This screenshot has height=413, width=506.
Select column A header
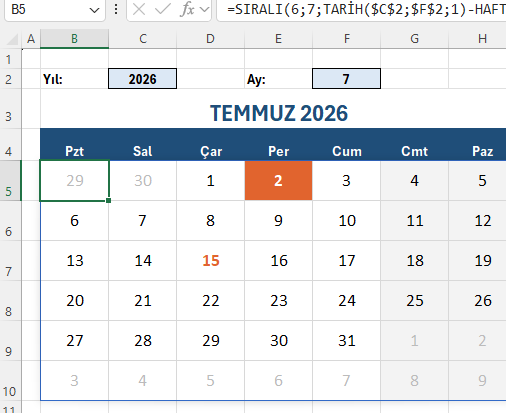(31, 39)
